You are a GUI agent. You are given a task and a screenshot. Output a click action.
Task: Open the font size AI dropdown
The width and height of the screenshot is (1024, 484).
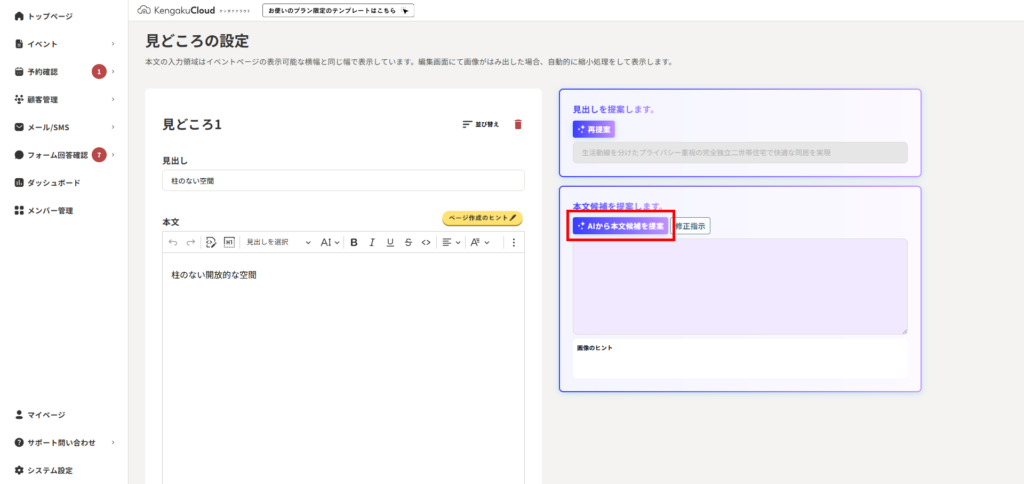click(330, 242)
